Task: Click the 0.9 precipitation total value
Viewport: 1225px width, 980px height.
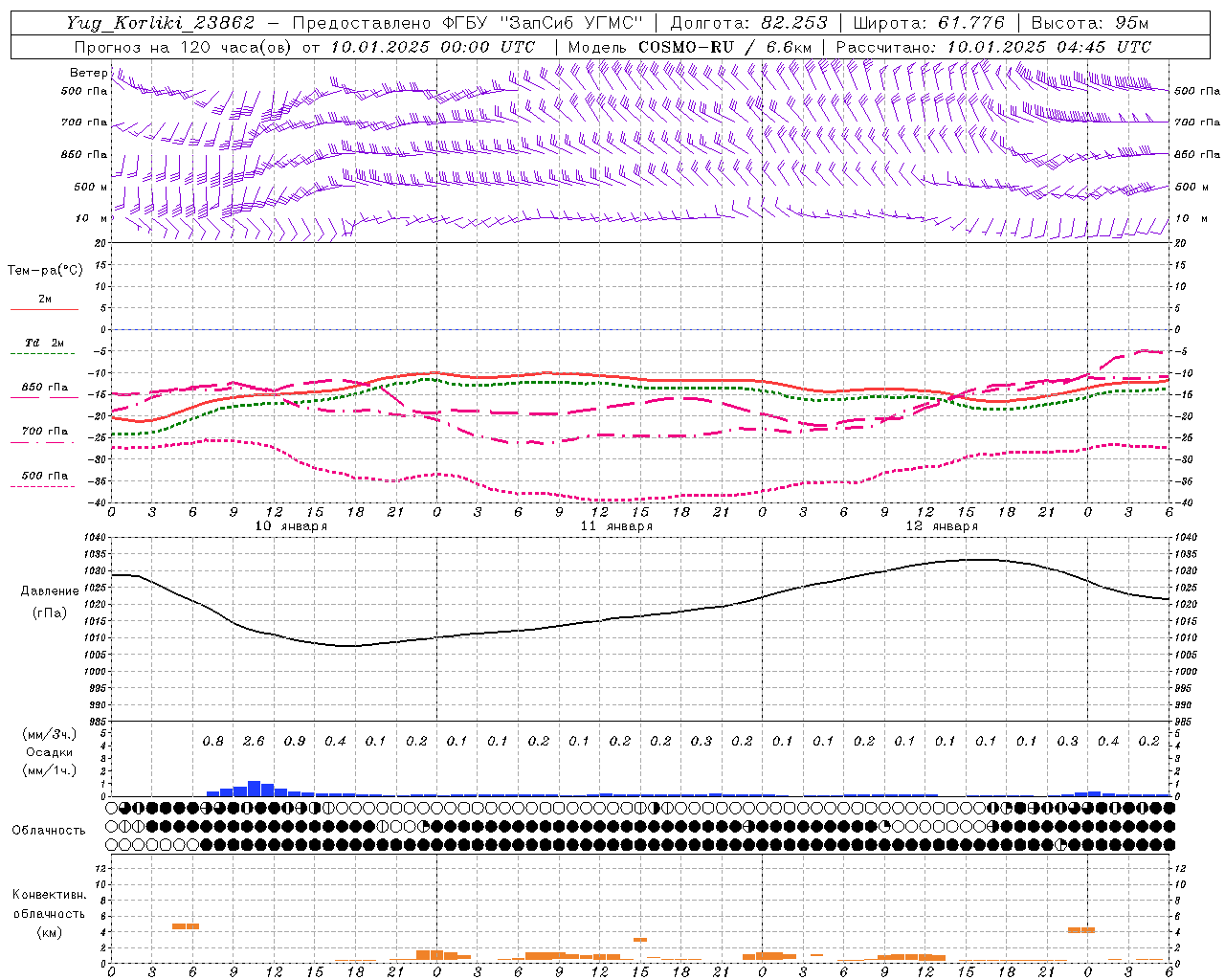Action: (x=295, y=742)
